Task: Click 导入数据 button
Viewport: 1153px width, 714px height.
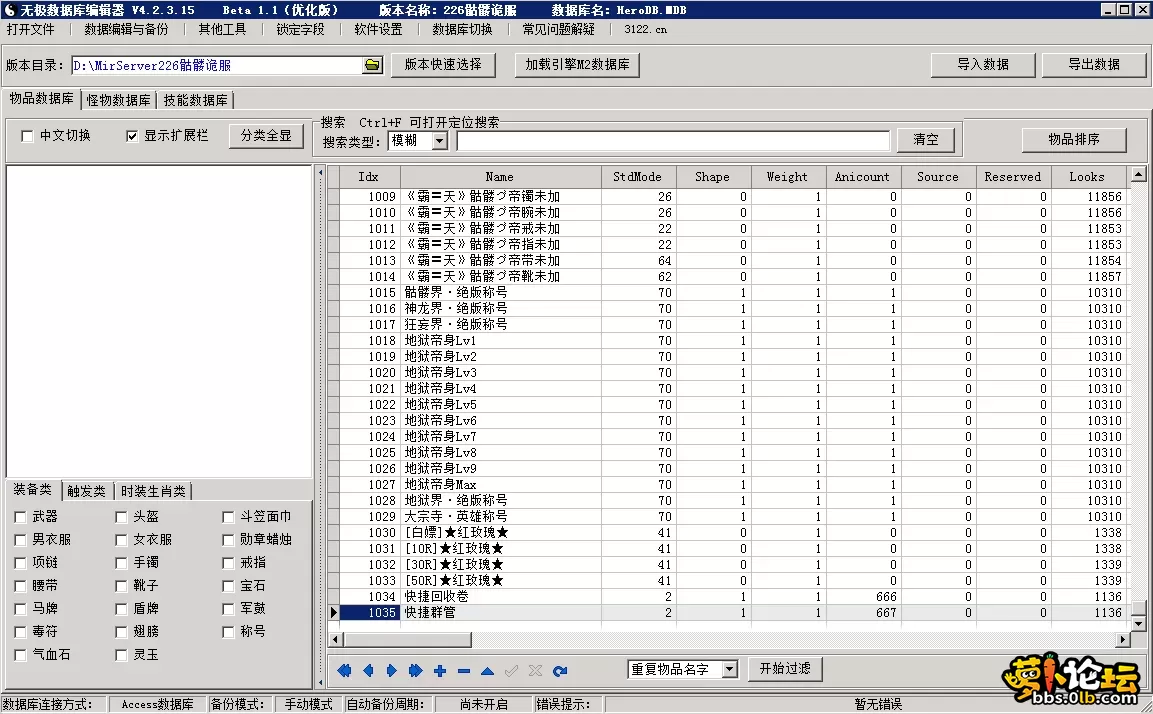Action: pos(982,65)
